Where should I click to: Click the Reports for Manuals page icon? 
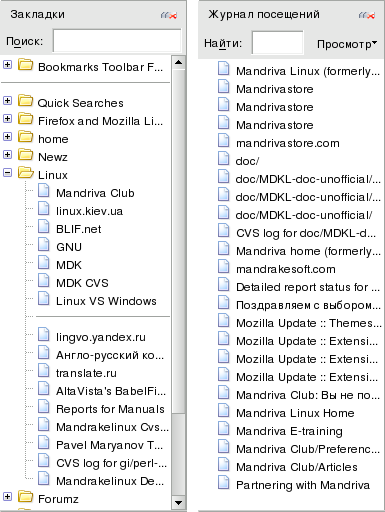point(44,407)
